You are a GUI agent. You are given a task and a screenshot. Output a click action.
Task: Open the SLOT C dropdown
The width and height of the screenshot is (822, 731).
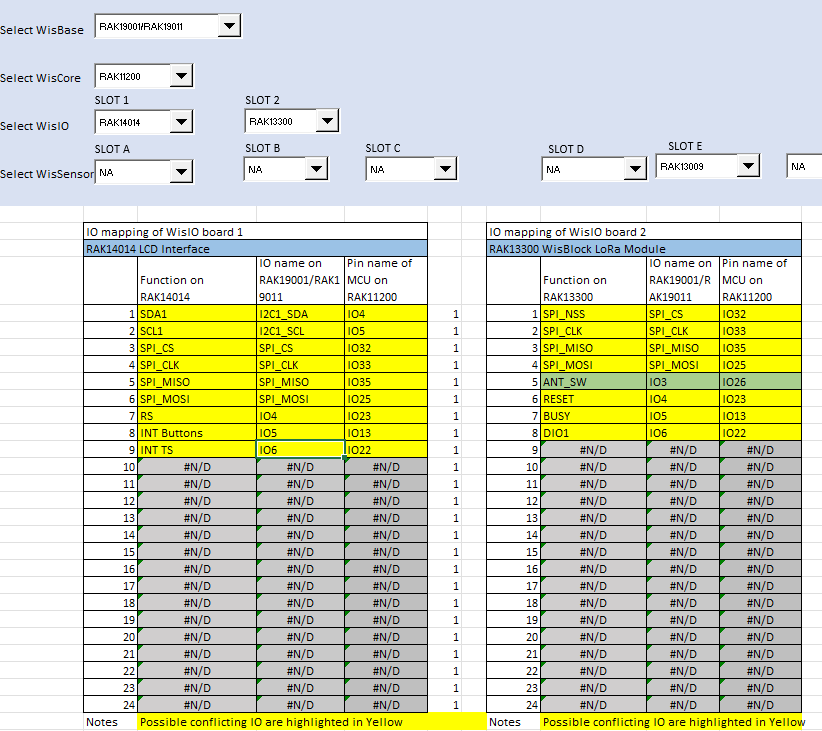(x=446, y=170)
